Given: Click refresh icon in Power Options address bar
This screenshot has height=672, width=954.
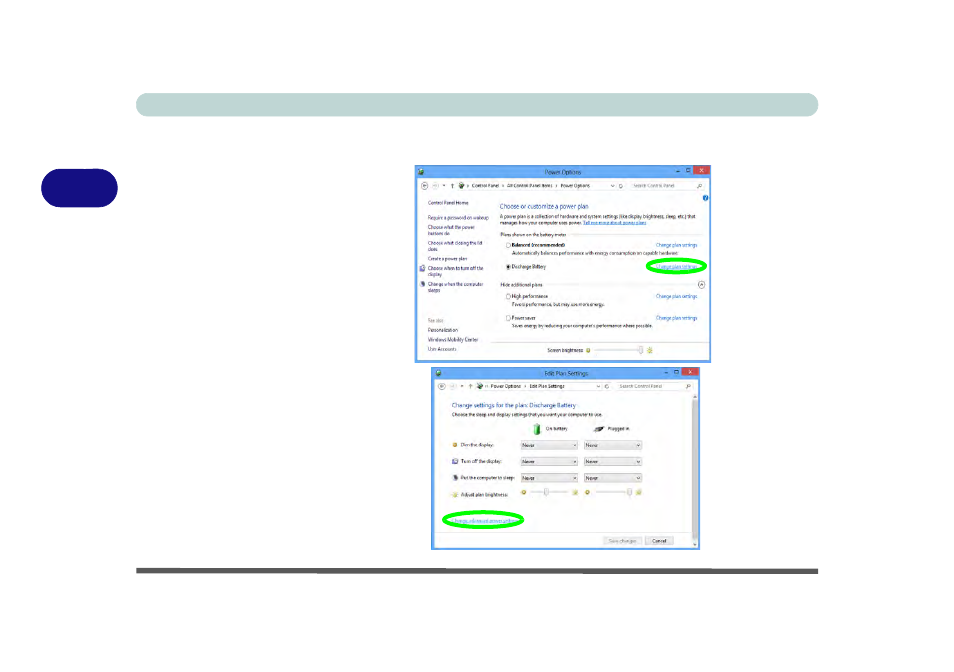Looking at the screenshot, I should (621, 186).
